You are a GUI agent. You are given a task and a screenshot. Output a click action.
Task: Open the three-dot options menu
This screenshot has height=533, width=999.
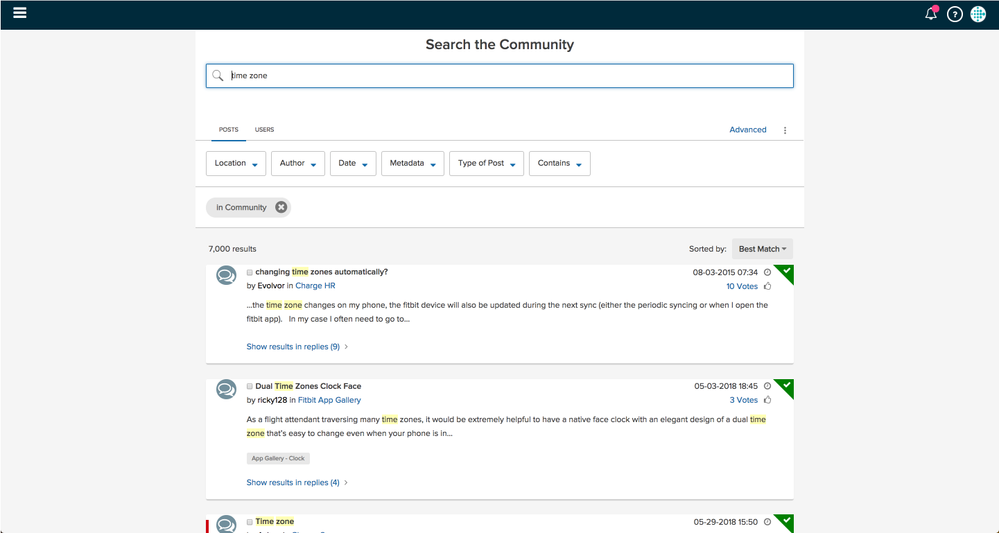point(785,130)
